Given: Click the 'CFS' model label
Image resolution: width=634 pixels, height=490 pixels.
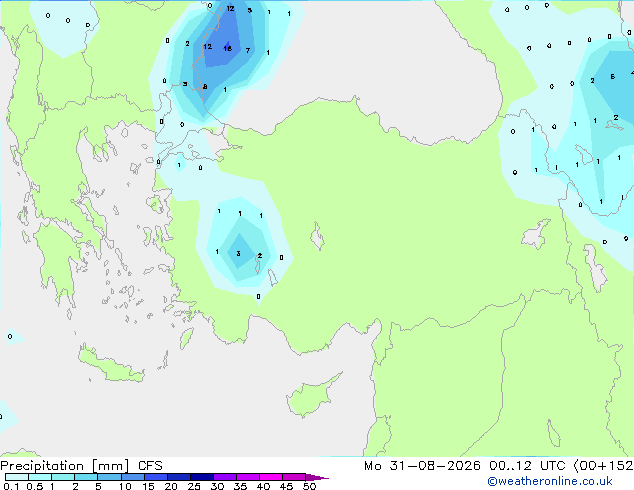Looking at the screenshot, I should (x=150, y=466).
